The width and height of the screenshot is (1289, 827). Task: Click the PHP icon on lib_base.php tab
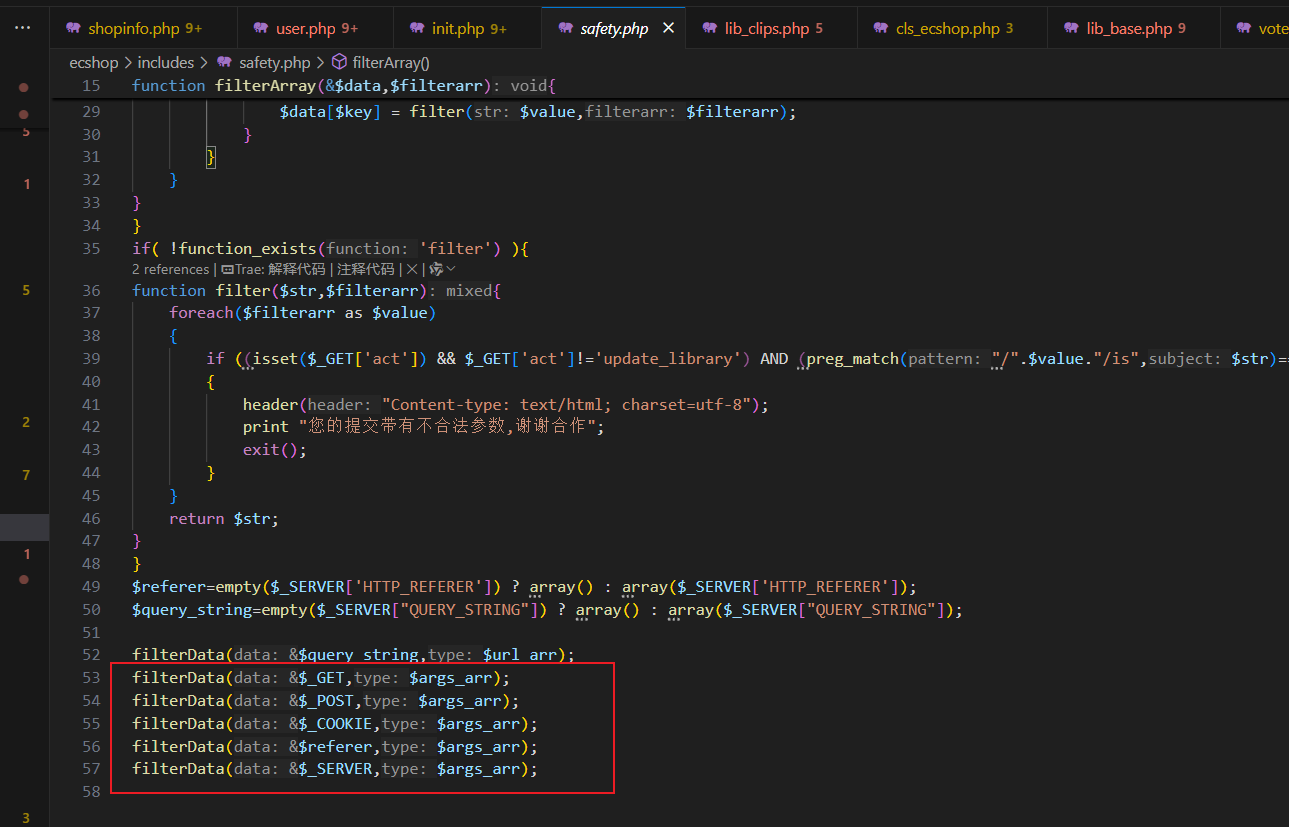point(1071,28)
